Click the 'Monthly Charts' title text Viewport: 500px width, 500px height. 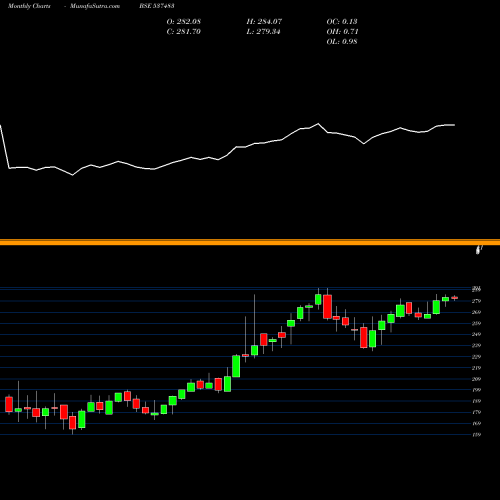[x=29, y=6]
